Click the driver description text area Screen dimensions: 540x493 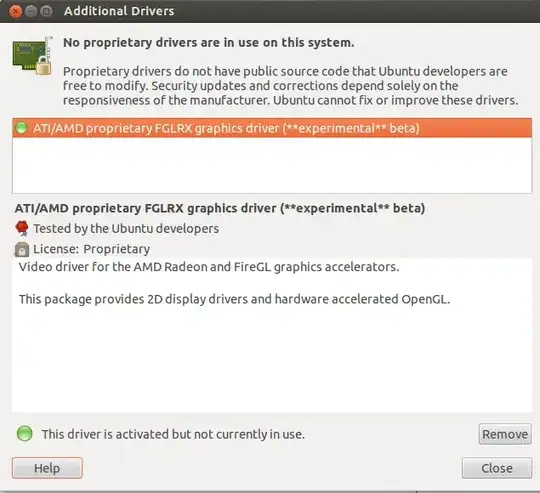[x=272, y=335]
